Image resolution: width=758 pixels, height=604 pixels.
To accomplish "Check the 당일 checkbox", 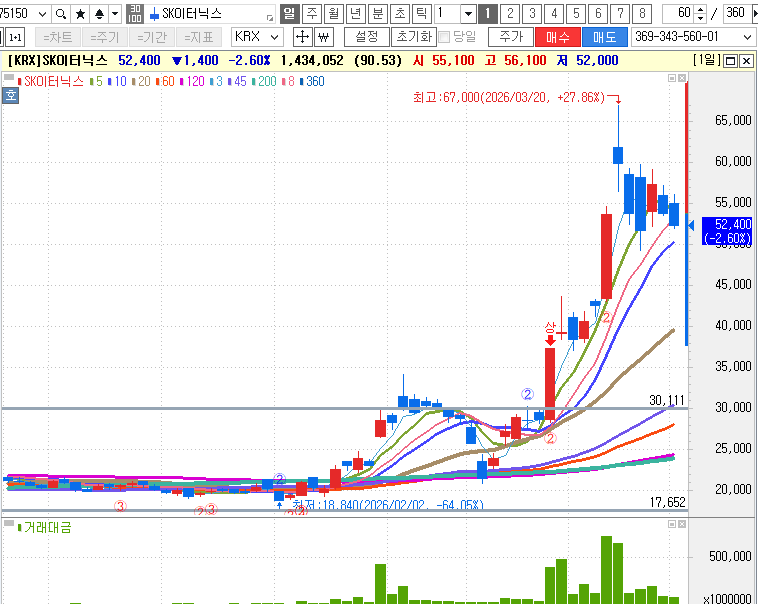I will pyautogui.click(x=444, y=37).
